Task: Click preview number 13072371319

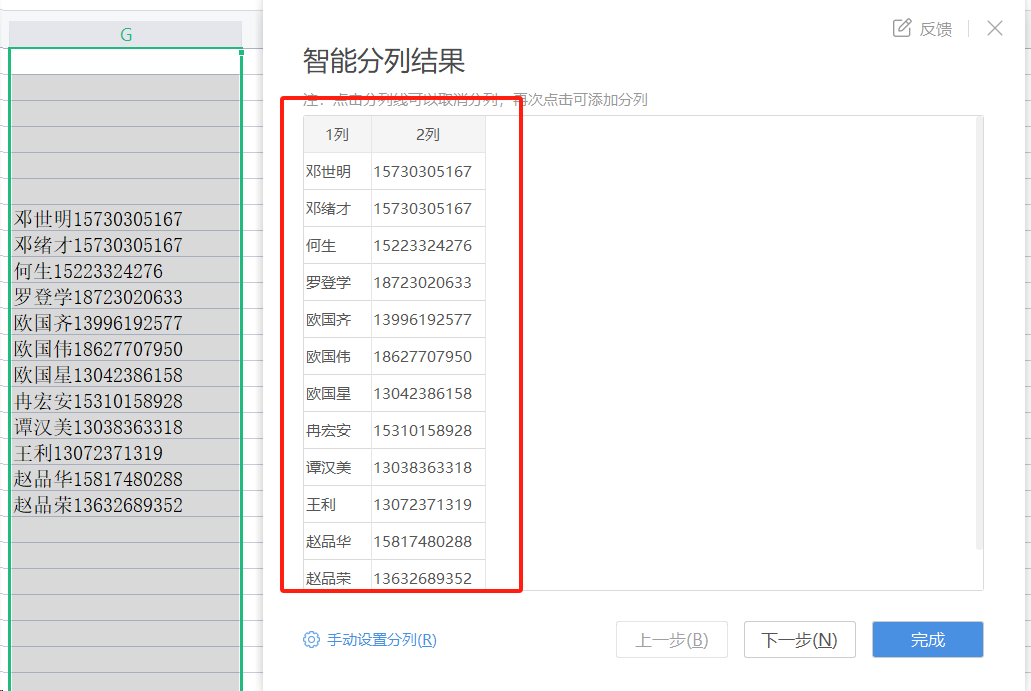Action: pos(428,504)
